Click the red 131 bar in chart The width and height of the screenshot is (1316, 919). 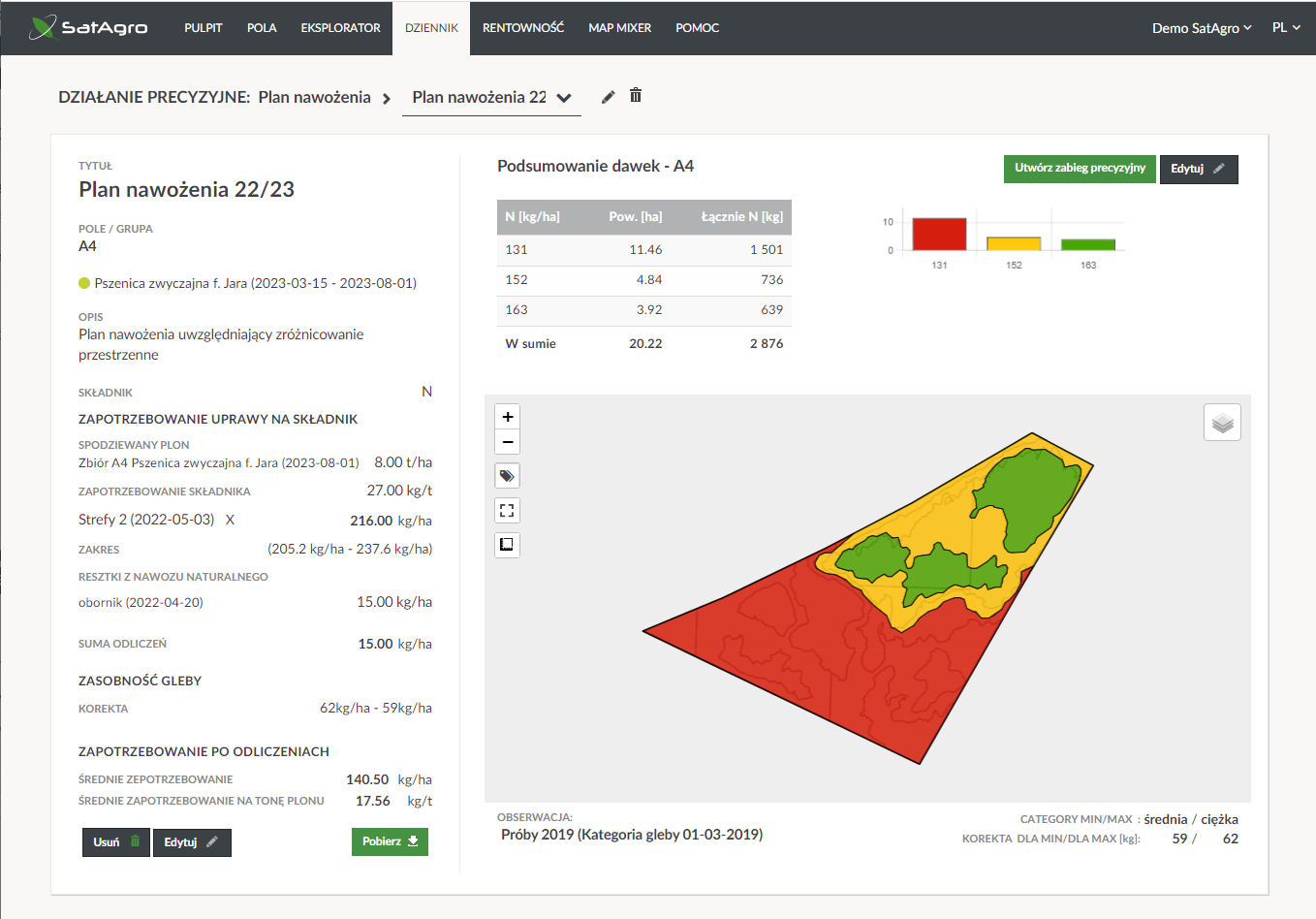(x=939, y=235)
